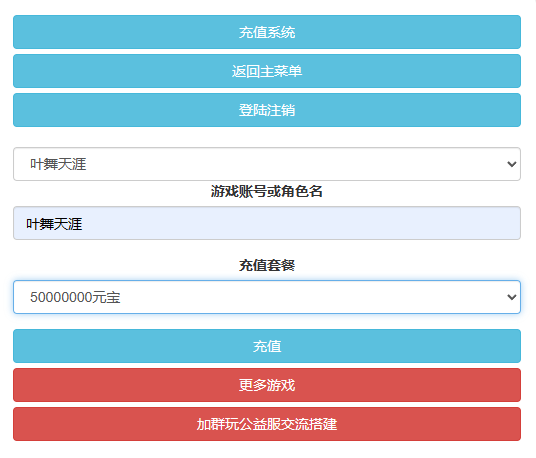Viewport: 536px width, 458px height.
Task: Click 叶舞天涯 text in top dropdown
Action: (x=58, y=164)
